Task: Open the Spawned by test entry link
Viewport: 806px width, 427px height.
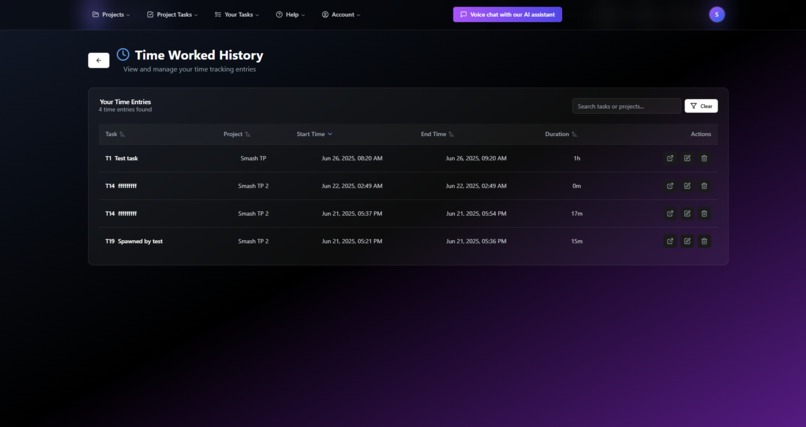Action: coord(670,241)
